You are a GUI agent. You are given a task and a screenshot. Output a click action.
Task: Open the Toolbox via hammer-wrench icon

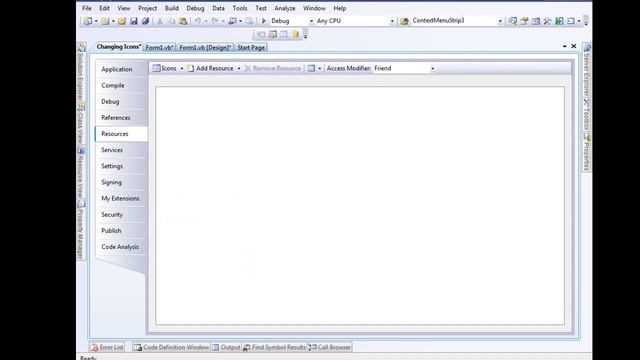coord(547,21)
